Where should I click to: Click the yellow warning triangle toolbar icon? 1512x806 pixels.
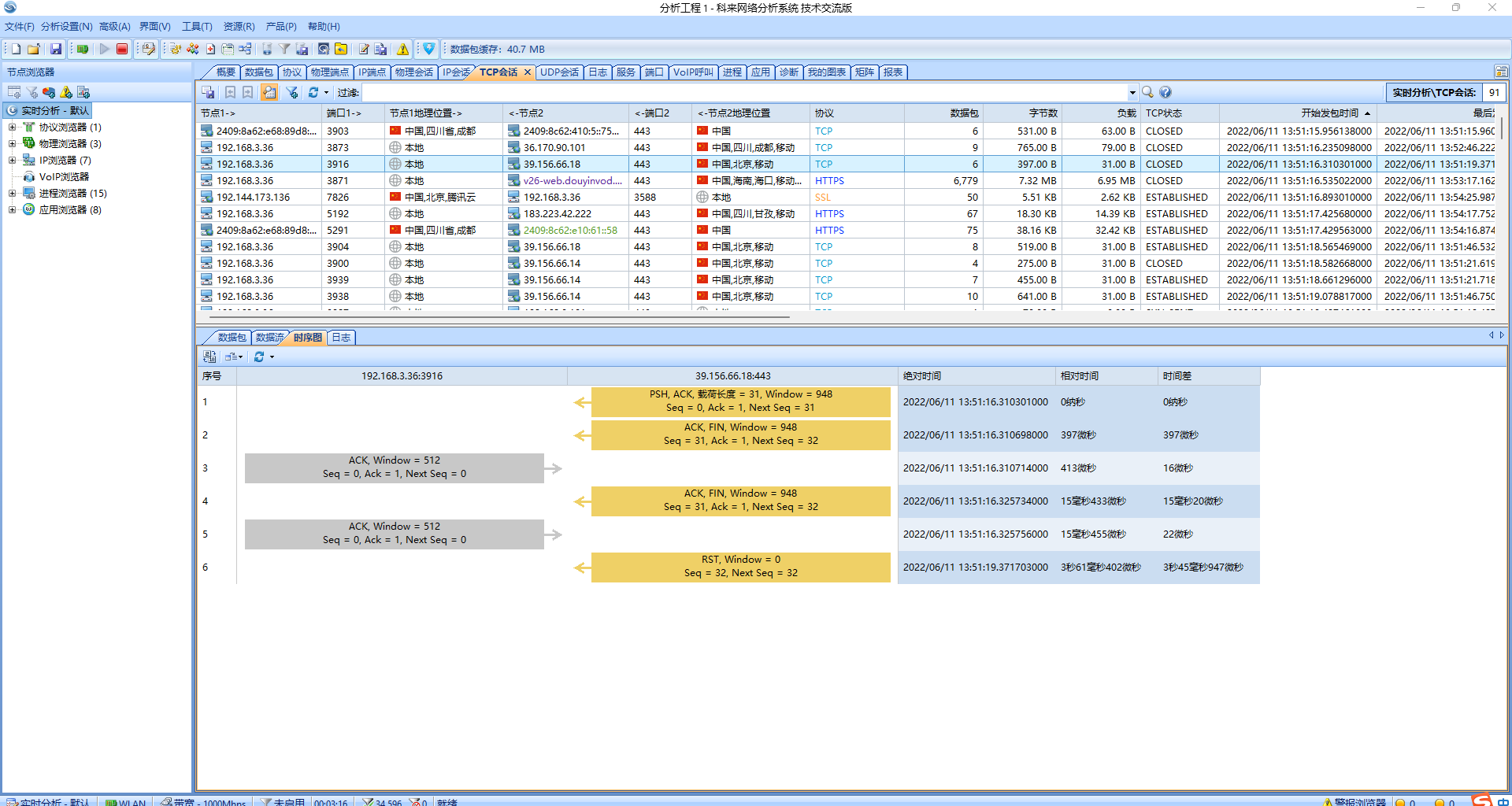(403, 49)
